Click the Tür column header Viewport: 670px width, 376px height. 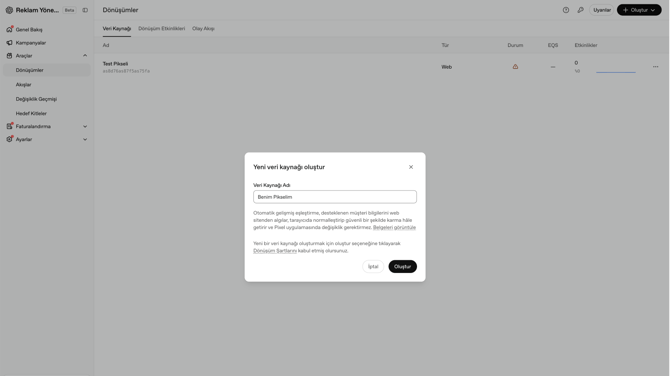click(x=445, y=45)
